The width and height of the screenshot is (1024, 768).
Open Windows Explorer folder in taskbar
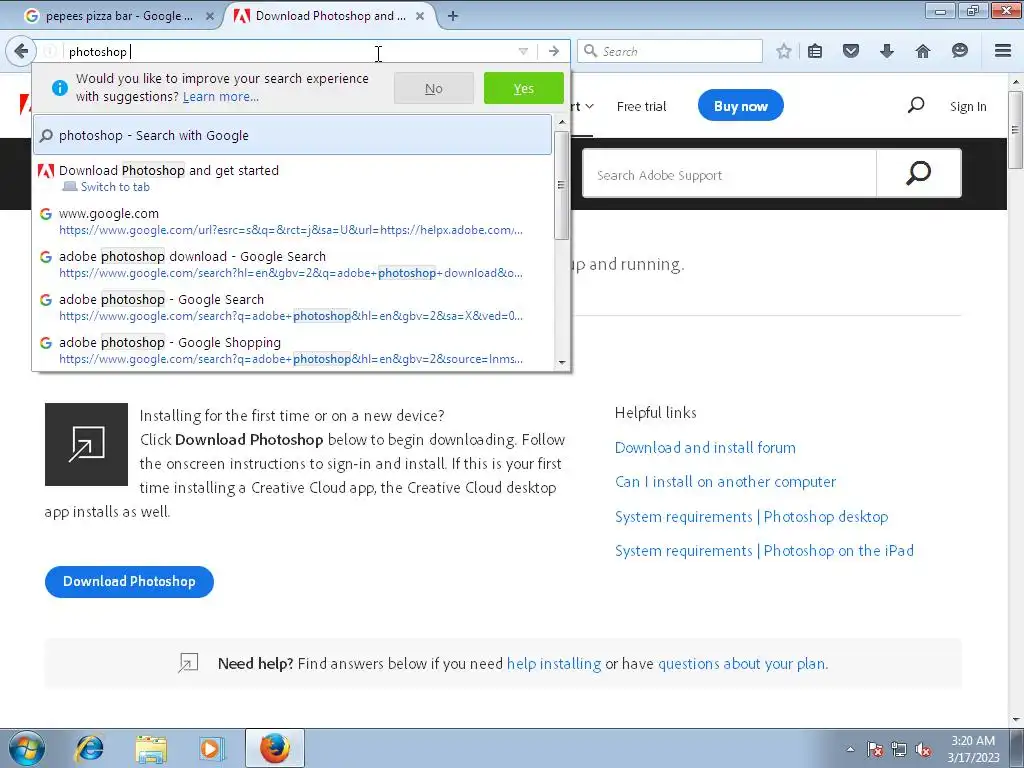(151, 748)
